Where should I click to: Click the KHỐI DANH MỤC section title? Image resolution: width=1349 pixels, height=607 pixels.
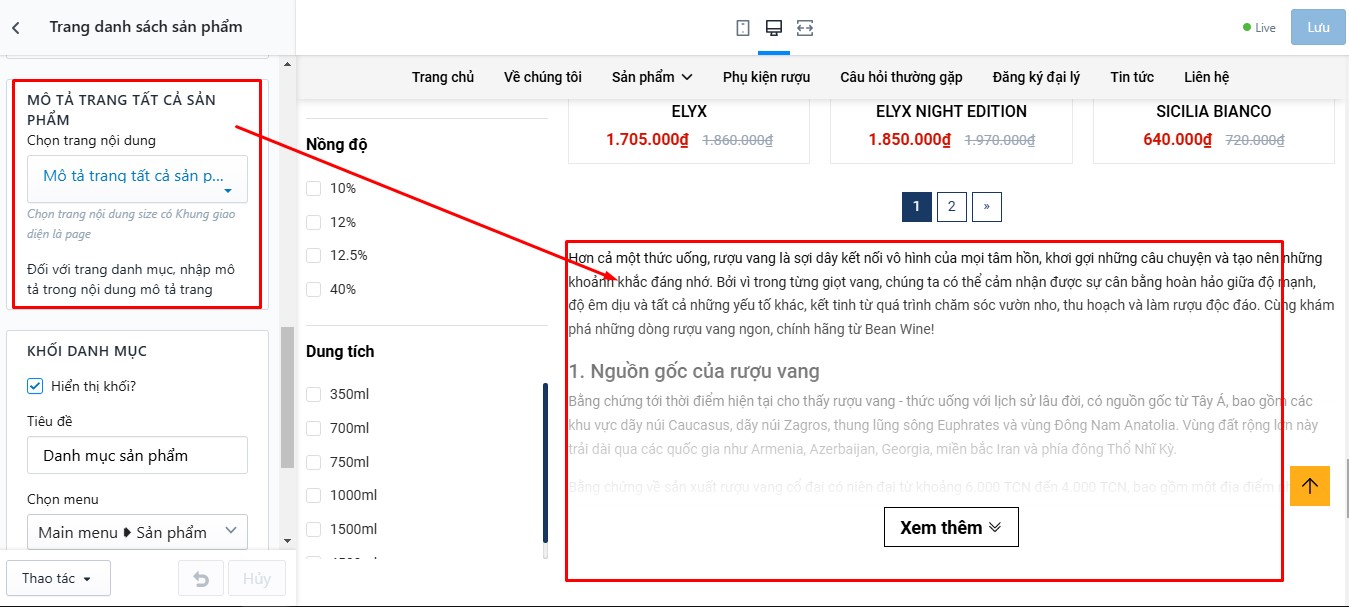(x=87, y=351)
